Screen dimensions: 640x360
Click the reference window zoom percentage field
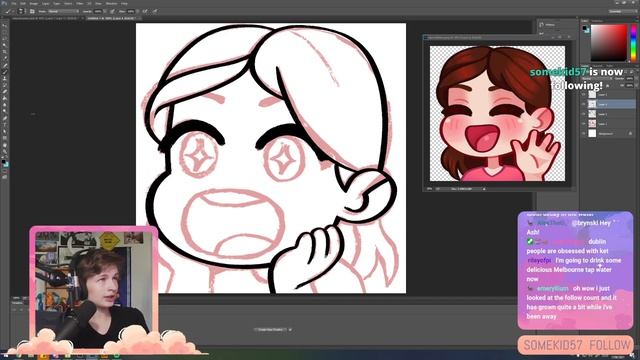pyautogui.click(x=429, y=189)
